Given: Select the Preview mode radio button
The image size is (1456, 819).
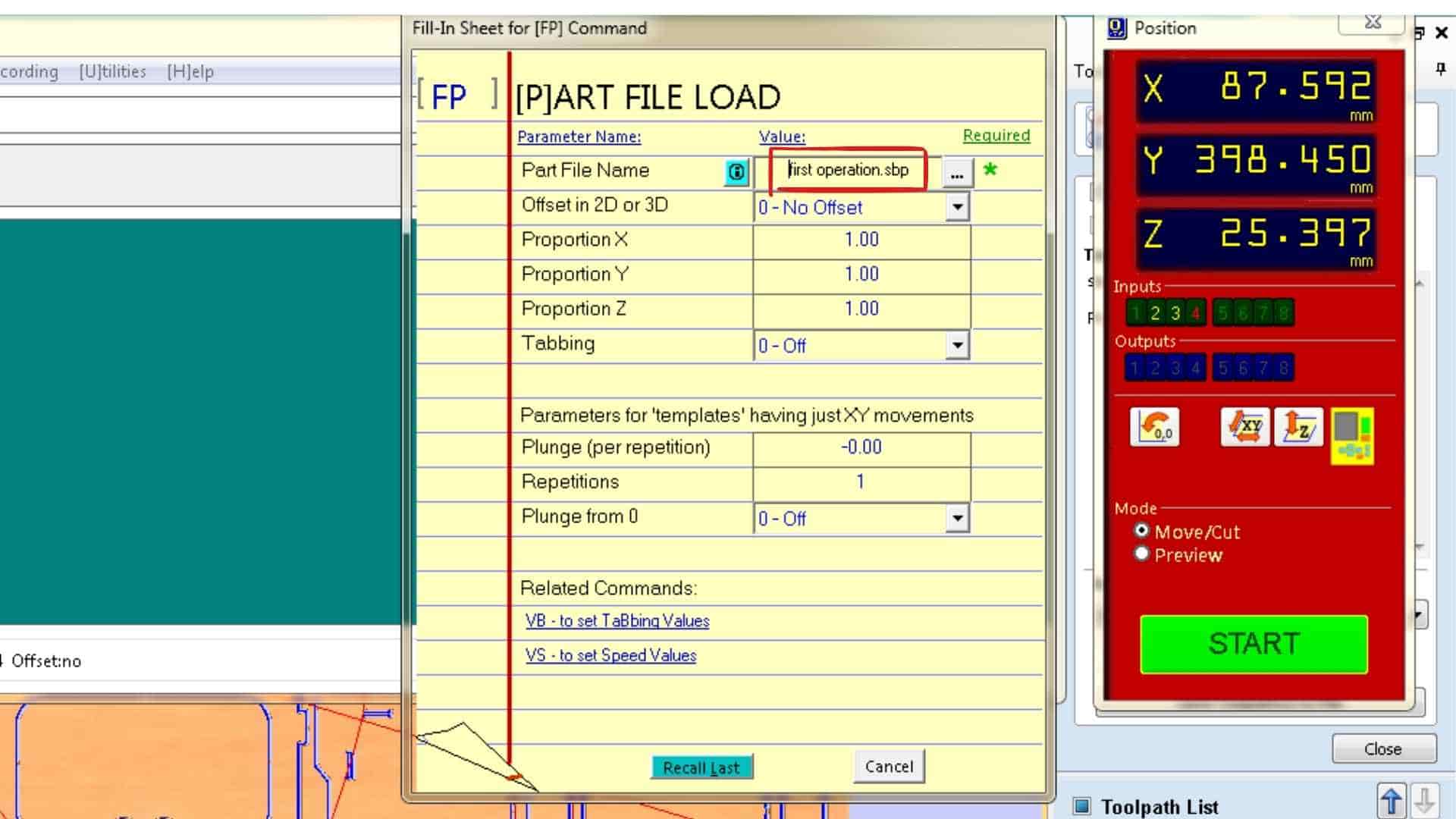Looking at the screenshot, I should tap(1142, 554).
